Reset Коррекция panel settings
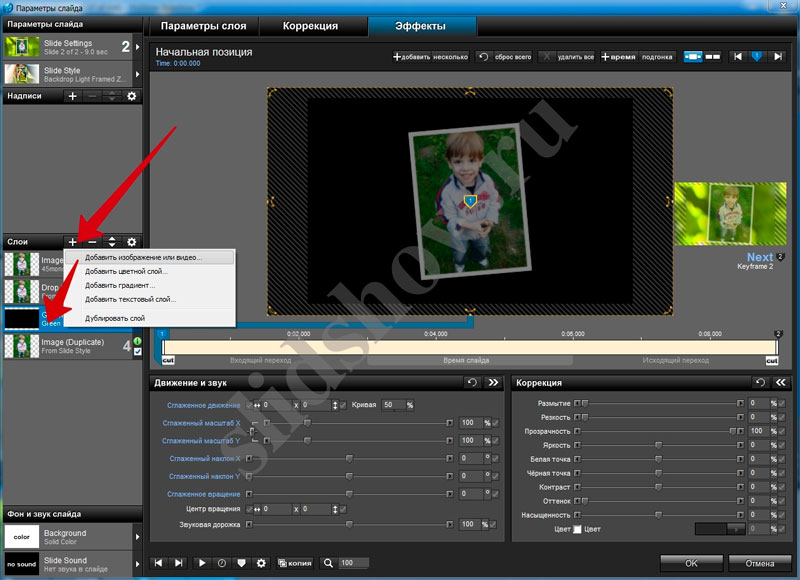The image size is (800, 580). coord(760,382)
